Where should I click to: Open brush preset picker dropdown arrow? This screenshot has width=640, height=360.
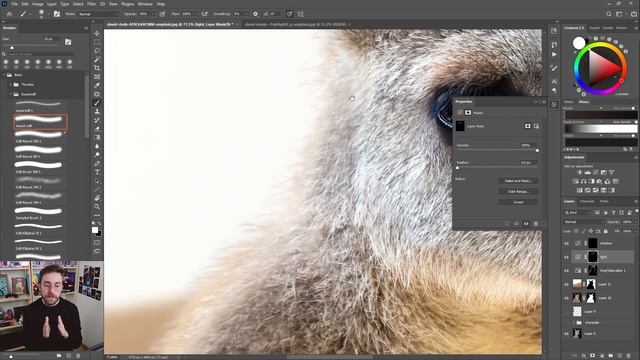click(48, 14)
